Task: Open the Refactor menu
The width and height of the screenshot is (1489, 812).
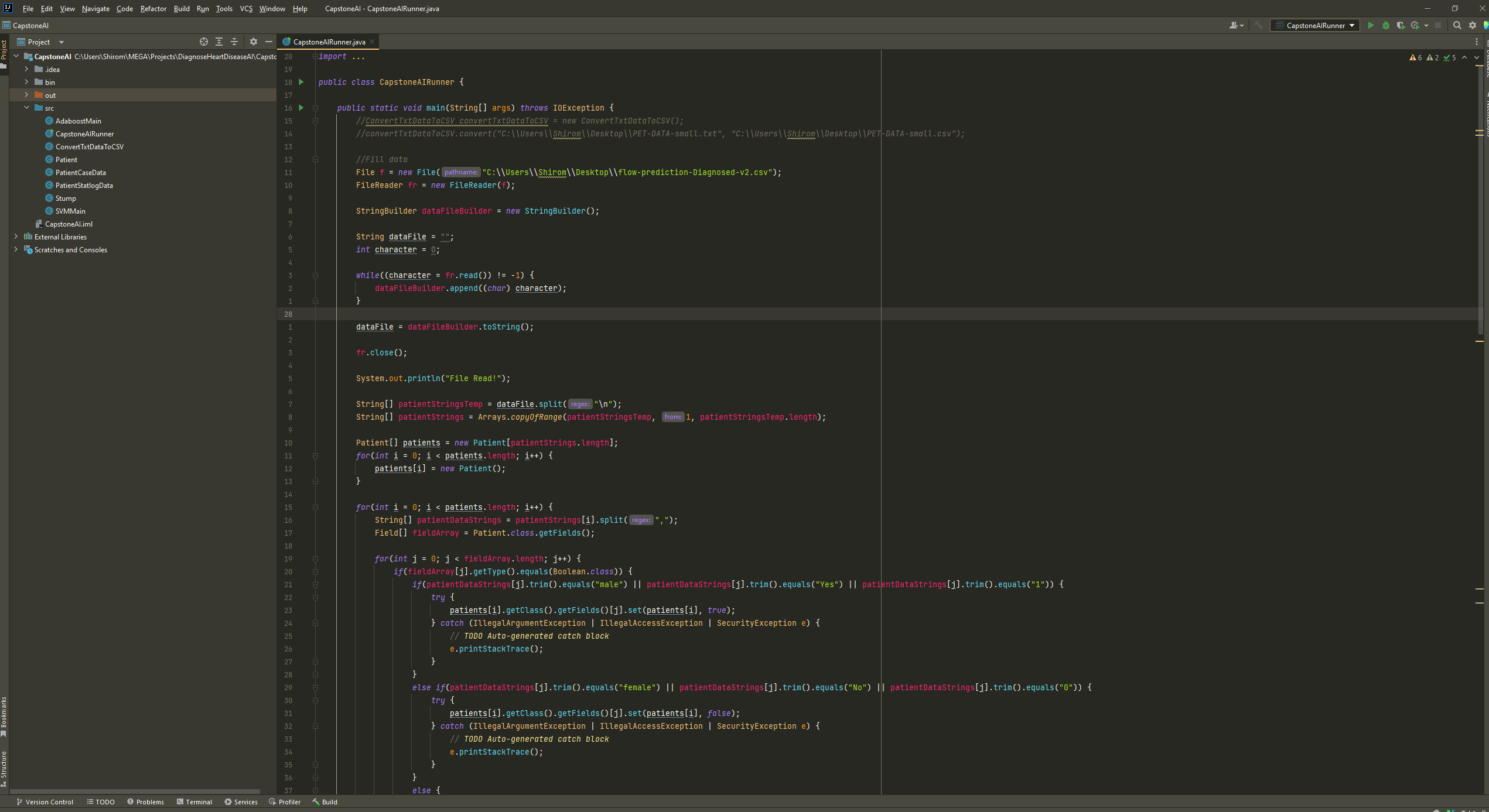Action: (x=153, y=8)
